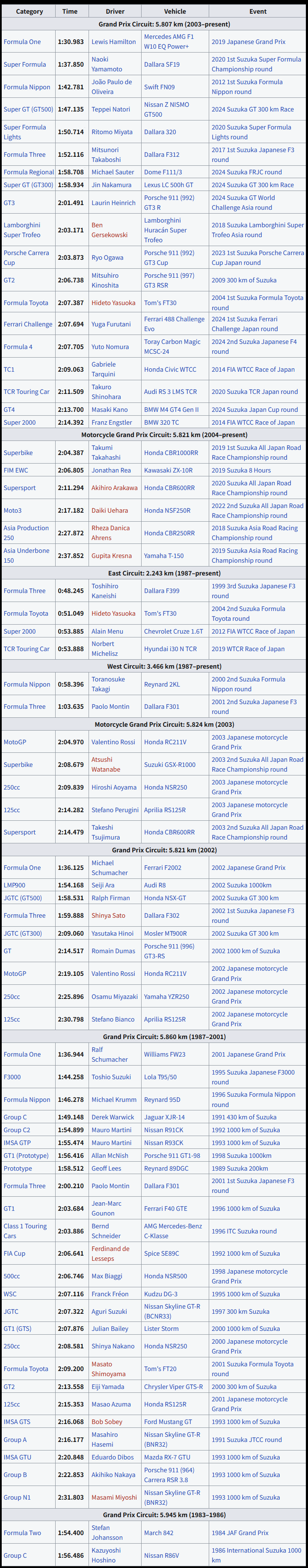Image resolution: width=308 pixels, height=1568 pixels.
Task: Open the Aguri Suzuki driver link
Action: pos(109,1312)
